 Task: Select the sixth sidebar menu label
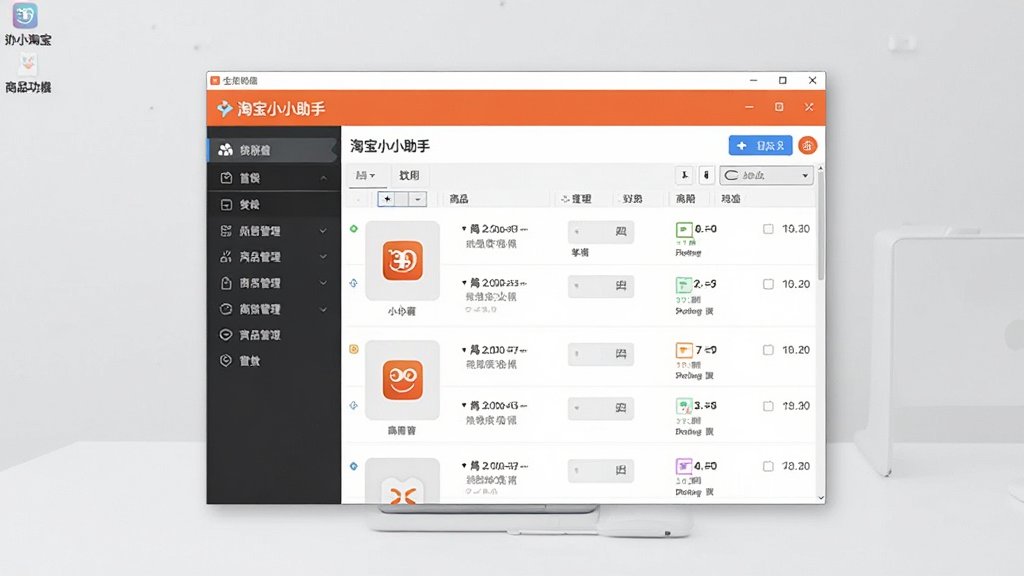point(260,283)
